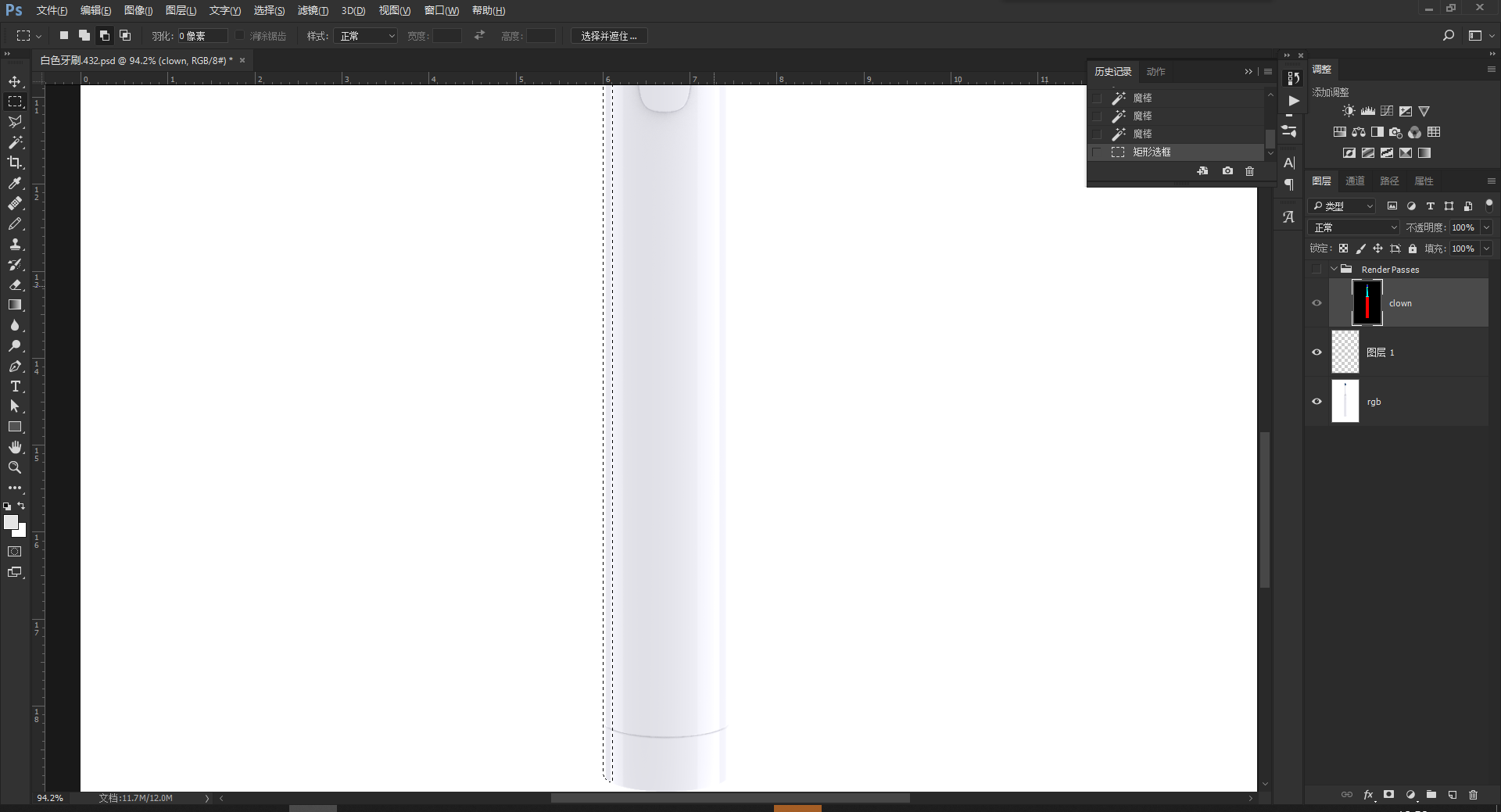Select the Horizontal Type tool
The height and width of the screenshot is (812, 1501).
[x=15, y=386]
